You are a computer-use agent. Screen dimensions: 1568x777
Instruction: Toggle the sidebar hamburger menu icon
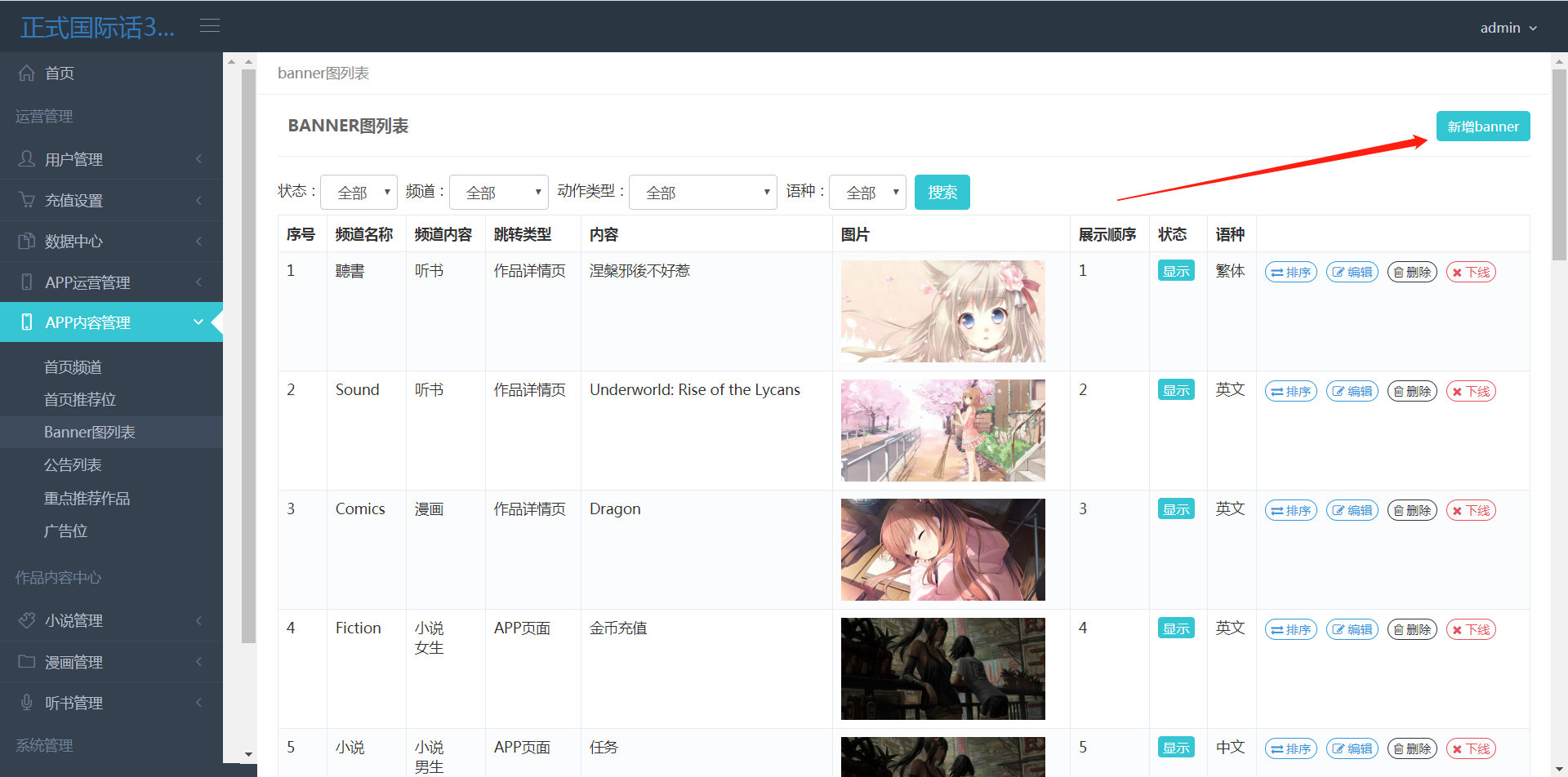coord(210,26)
